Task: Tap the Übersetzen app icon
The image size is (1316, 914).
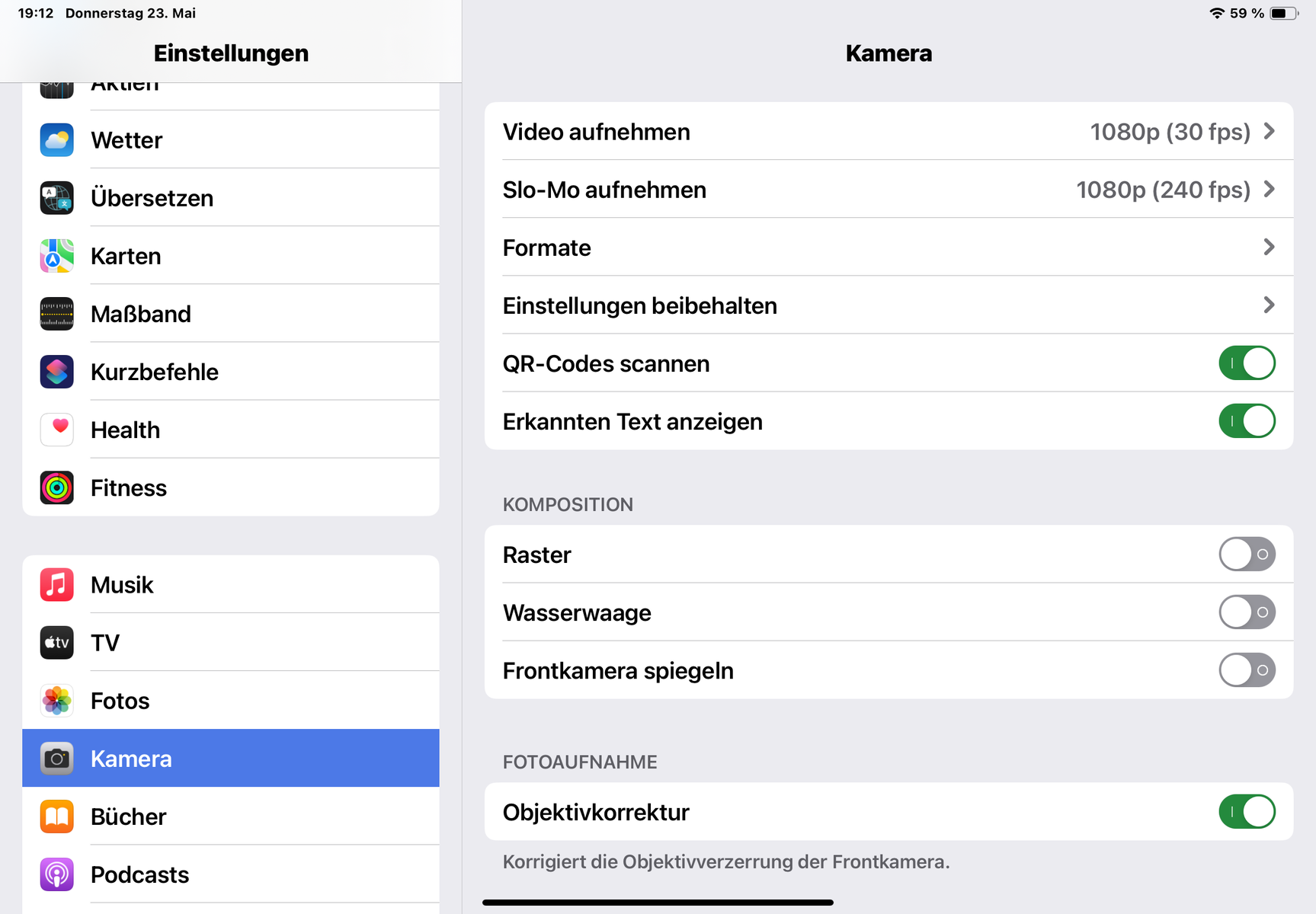Action: click(57, 198)
